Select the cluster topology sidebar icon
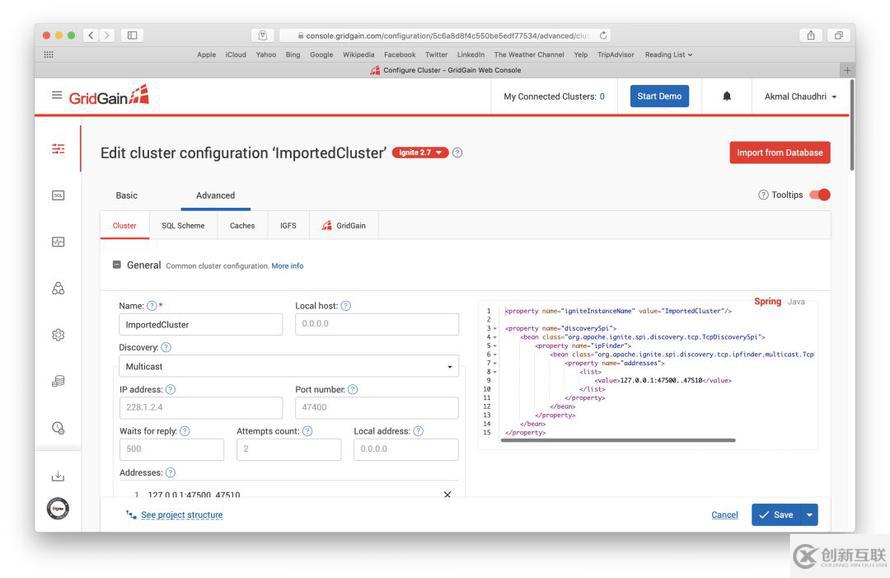890x578 pixels. coord(57,288)
